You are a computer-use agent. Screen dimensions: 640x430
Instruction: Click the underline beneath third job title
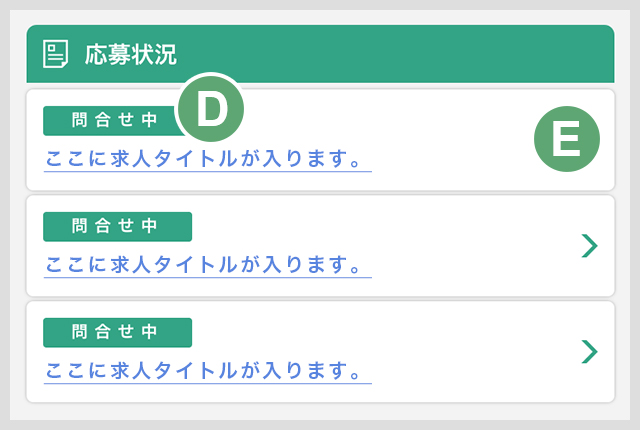[x=208, y=383]
